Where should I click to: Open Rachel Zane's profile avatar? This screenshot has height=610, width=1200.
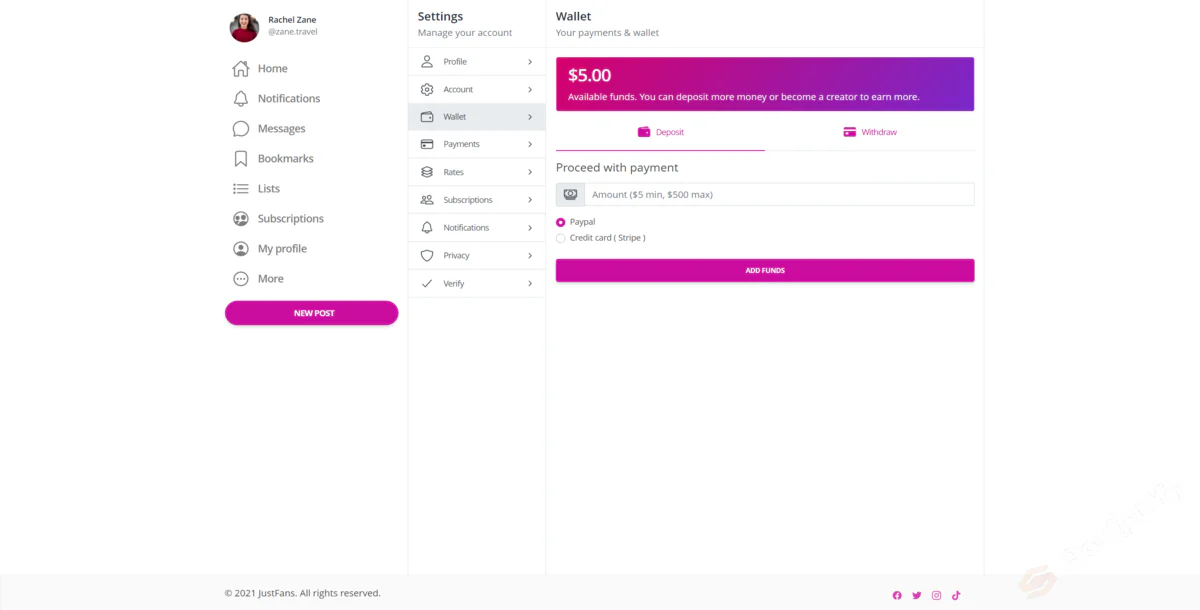pos(245,28)
